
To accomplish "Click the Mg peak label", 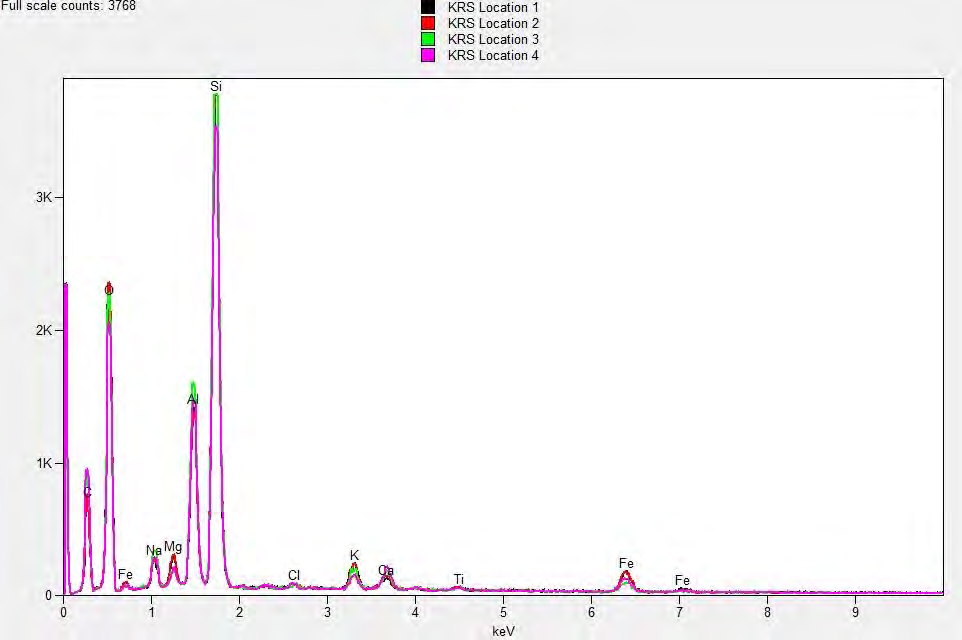I will (173, 546).
